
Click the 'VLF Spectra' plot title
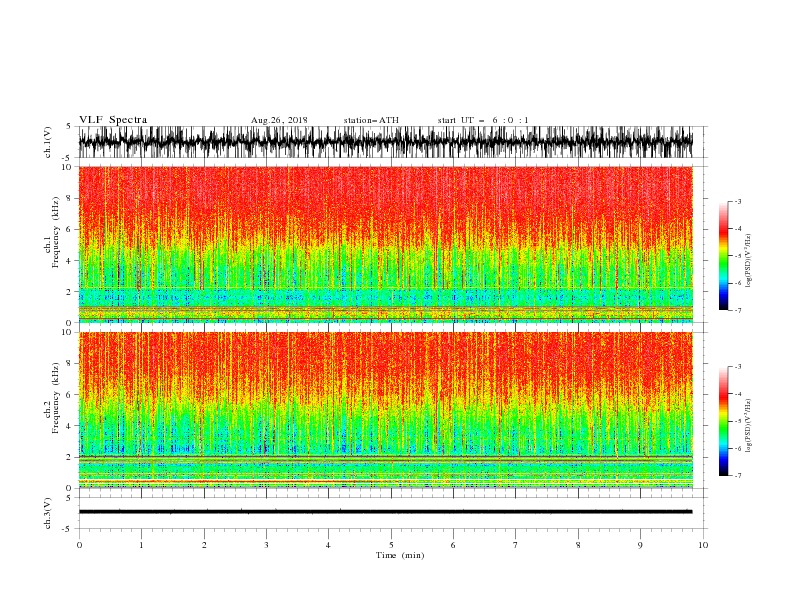113,120
